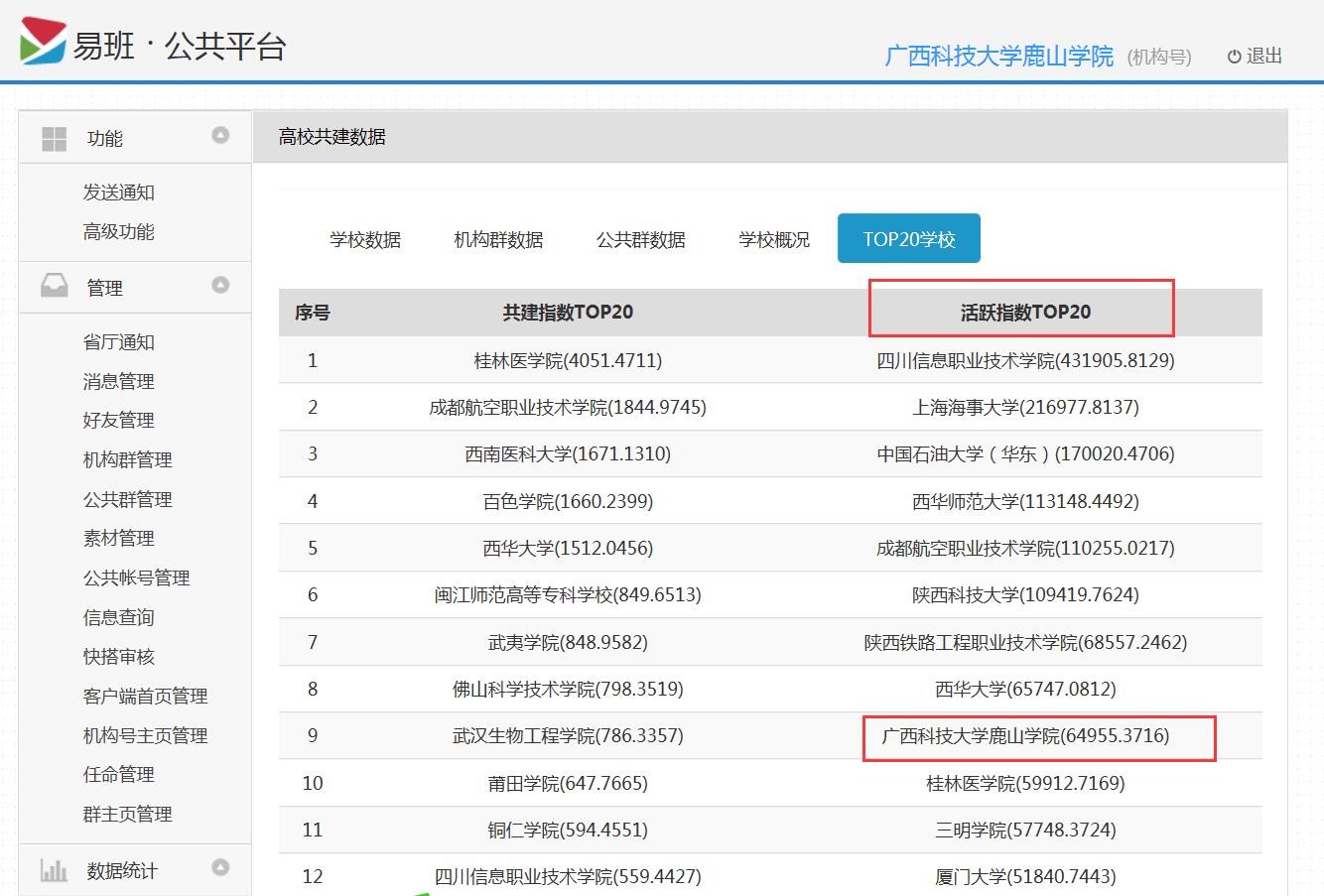
Task: Go to 省厅通知
Action: pyautogui.click(x=119, y=342)
